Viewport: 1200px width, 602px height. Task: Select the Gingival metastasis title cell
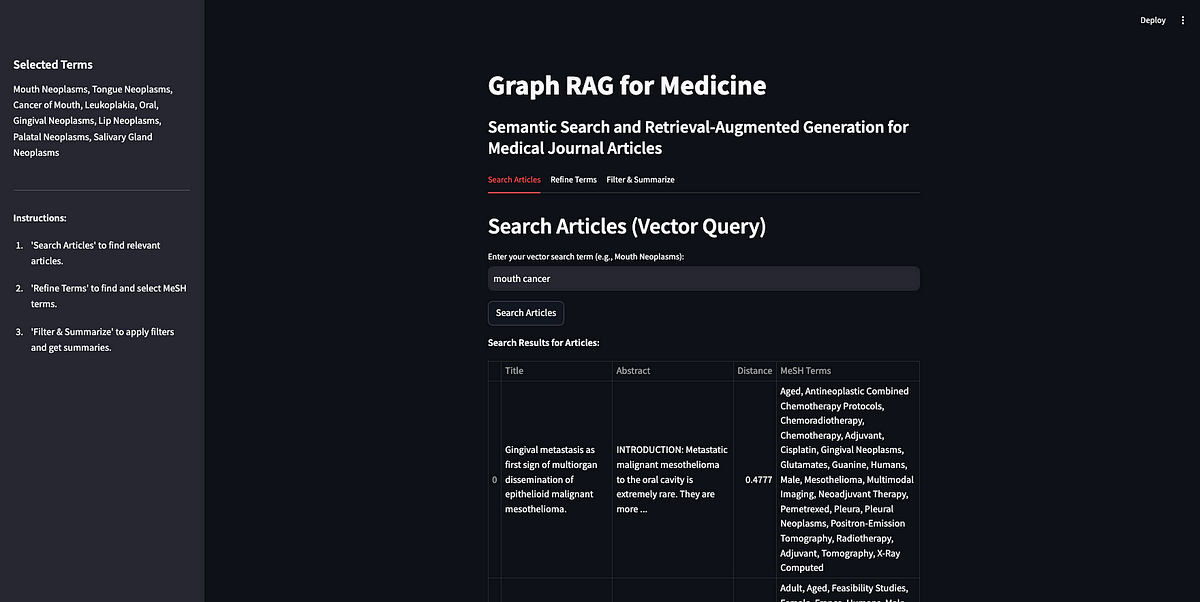[557, 479]
